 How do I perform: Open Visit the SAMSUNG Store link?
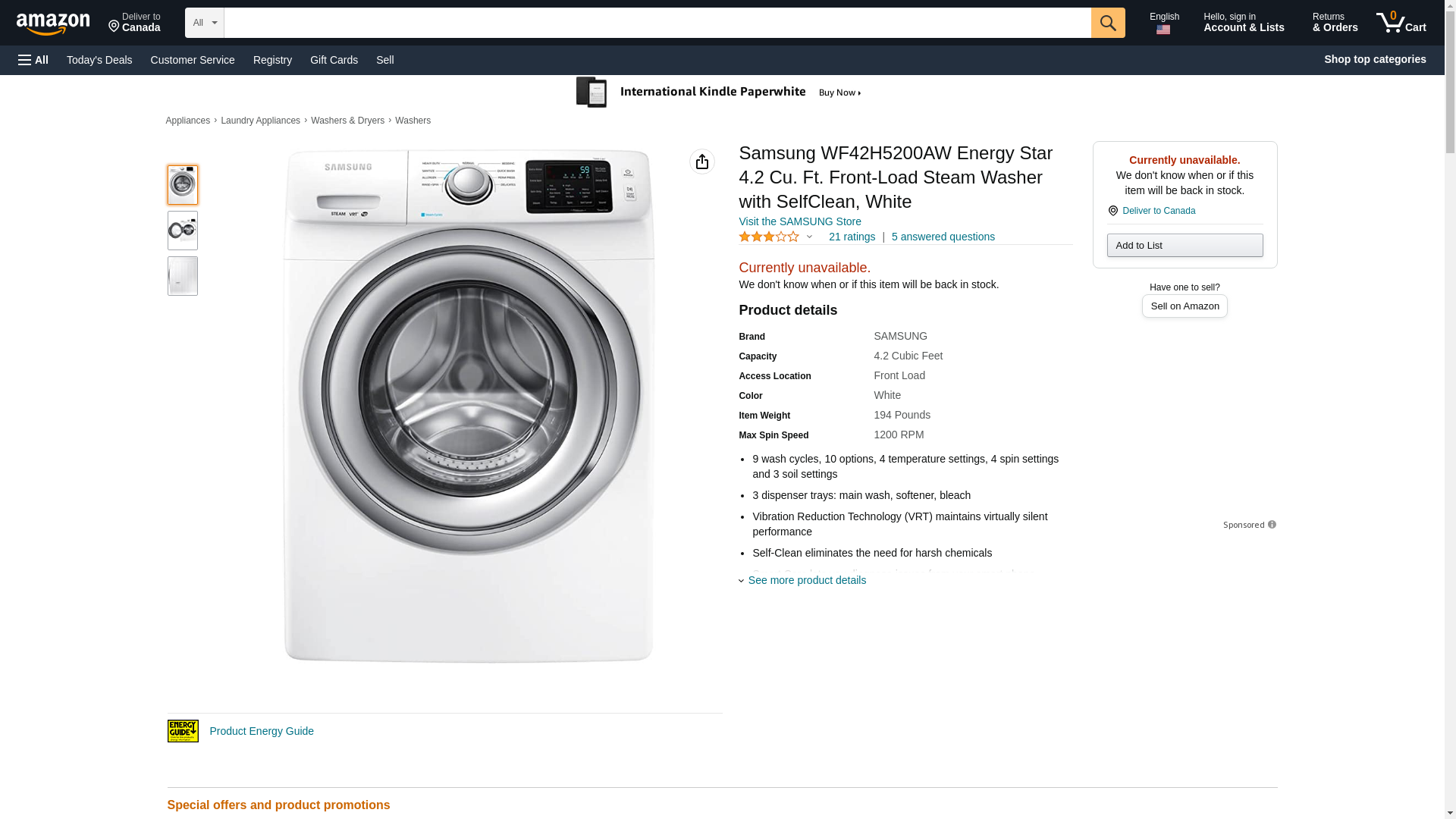pos(799,221)
